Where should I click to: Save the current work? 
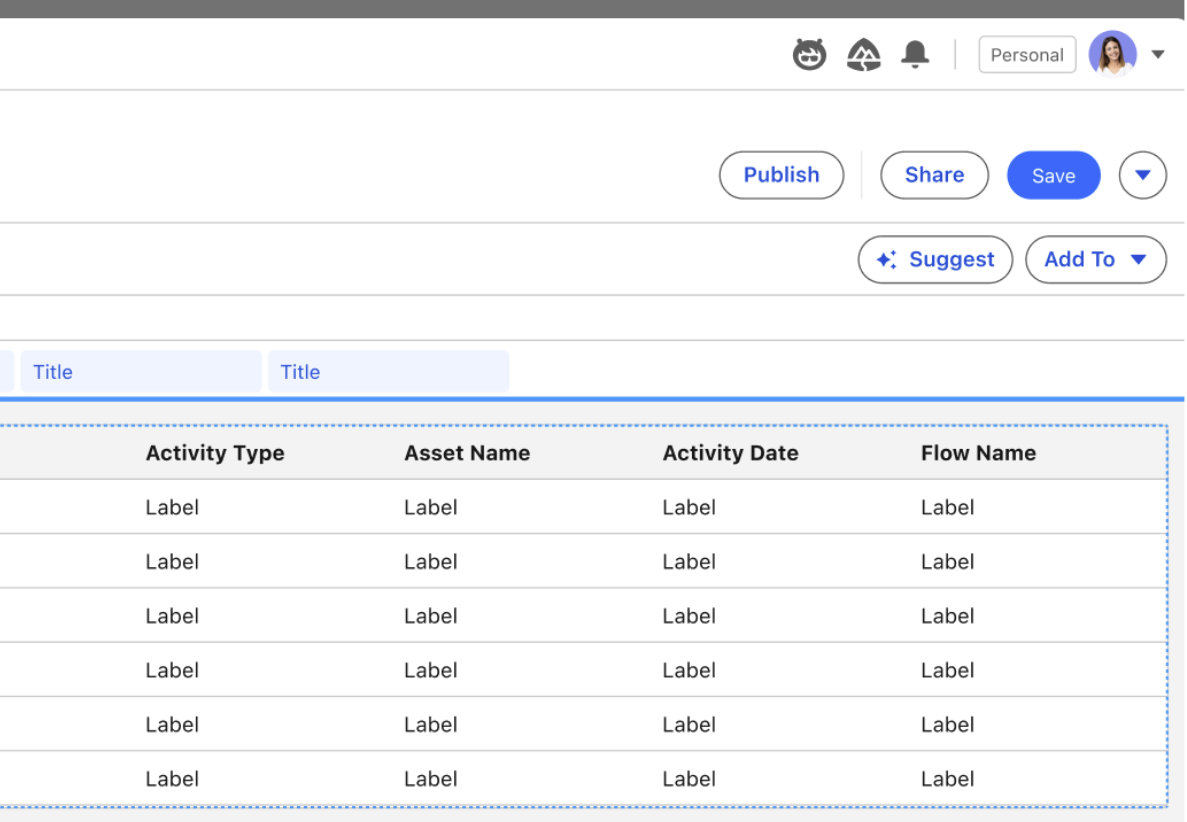[x=1053, y=175]
